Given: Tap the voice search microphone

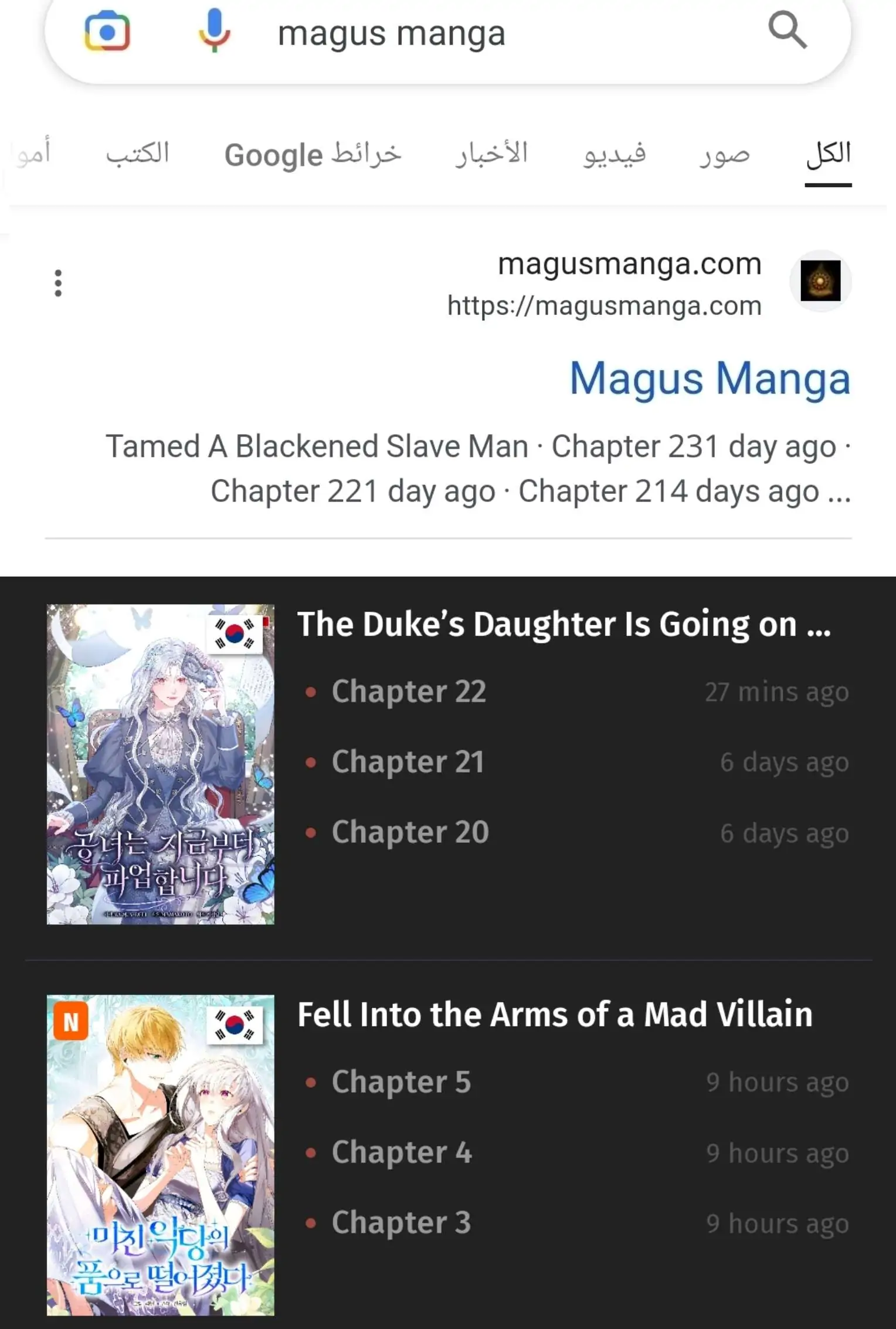Looking at the screenshot, I should tap(214, 30).
